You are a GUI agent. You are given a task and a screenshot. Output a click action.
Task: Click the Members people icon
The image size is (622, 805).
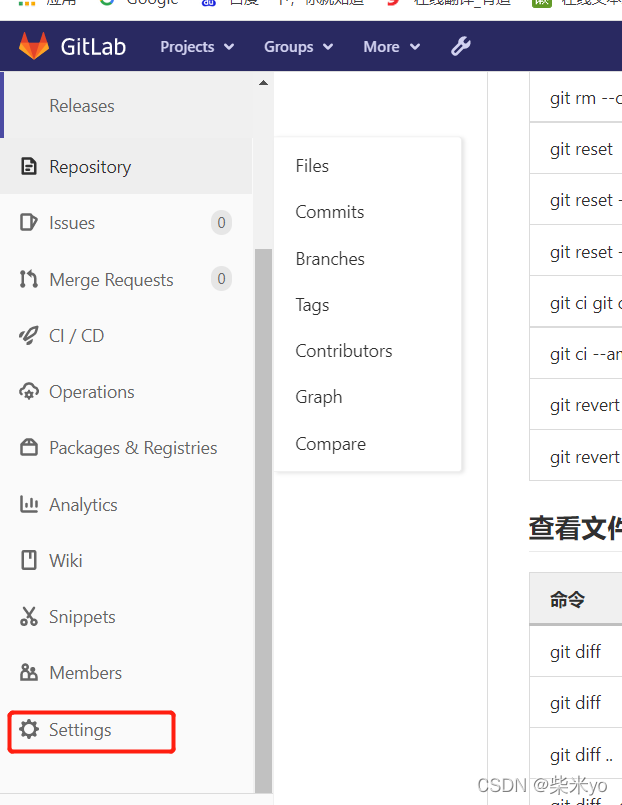29,672
